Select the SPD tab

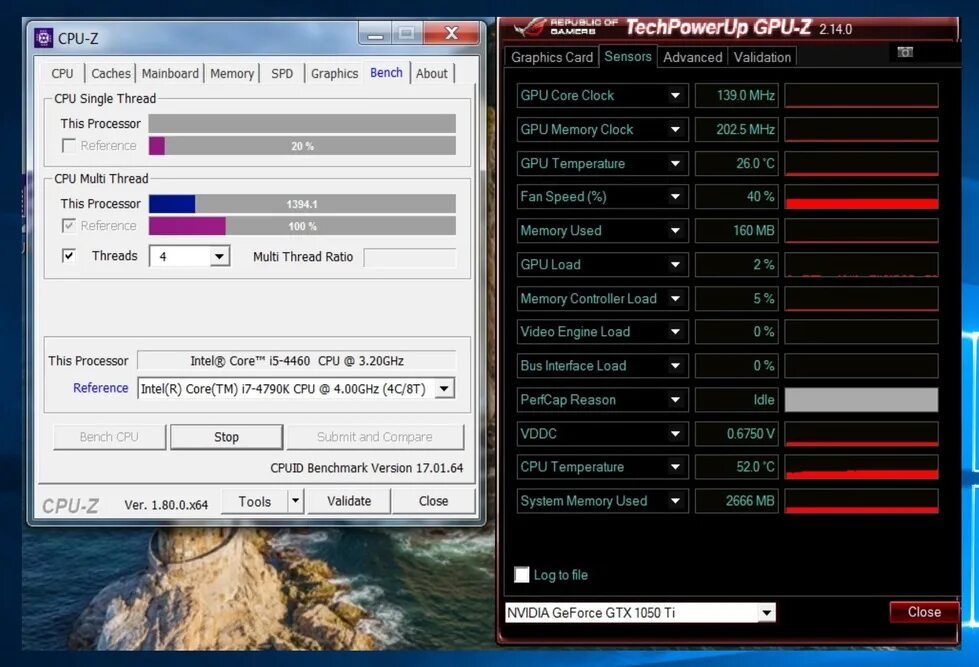(282, 74)
